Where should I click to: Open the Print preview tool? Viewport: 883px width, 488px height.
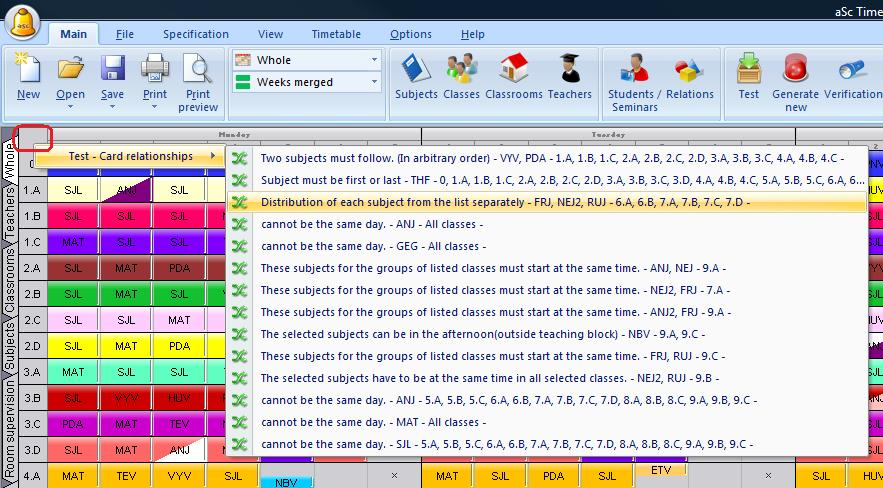198,72
